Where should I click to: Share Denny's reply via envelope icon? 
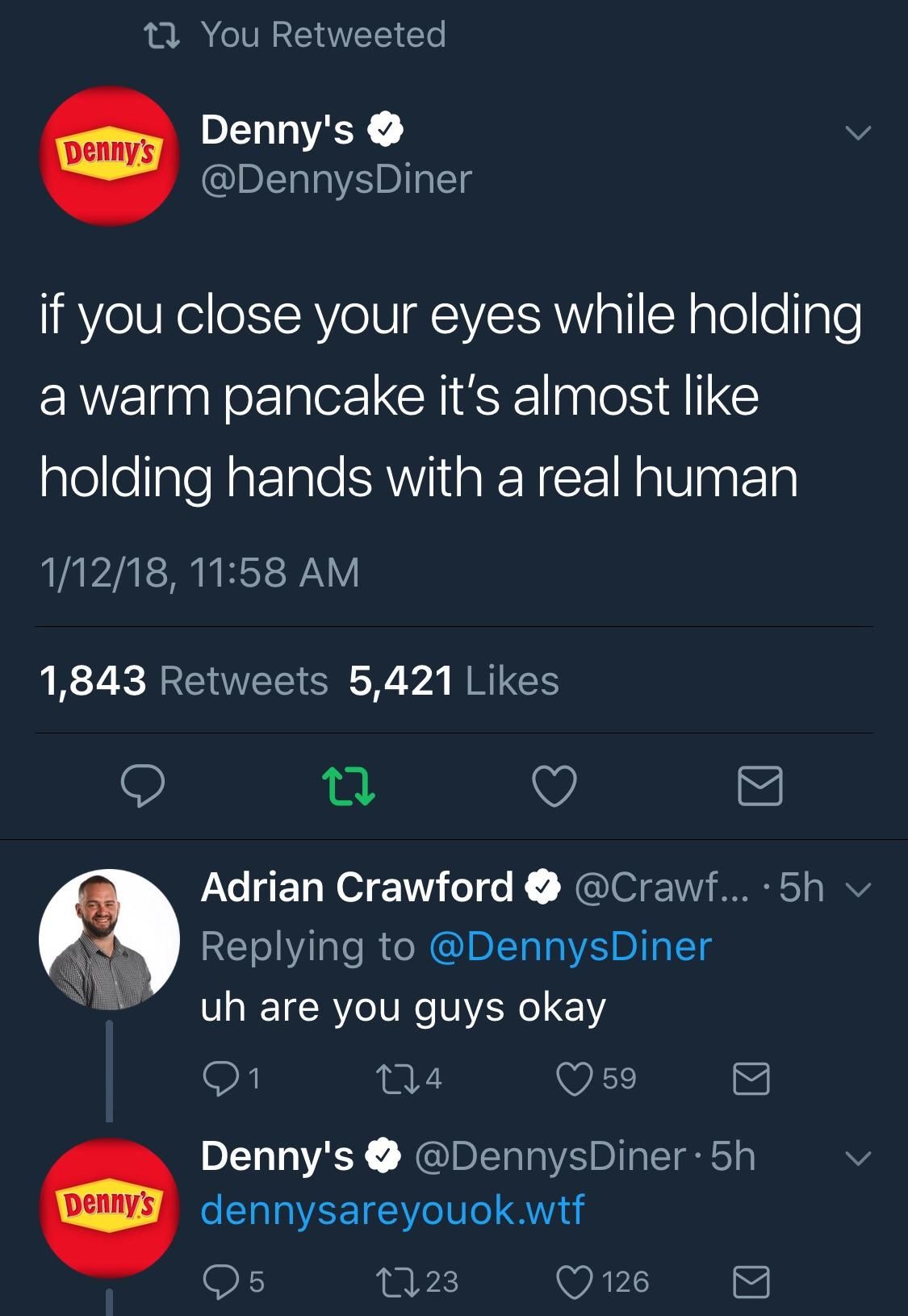pyautogui.click(x=751, y=1282)
